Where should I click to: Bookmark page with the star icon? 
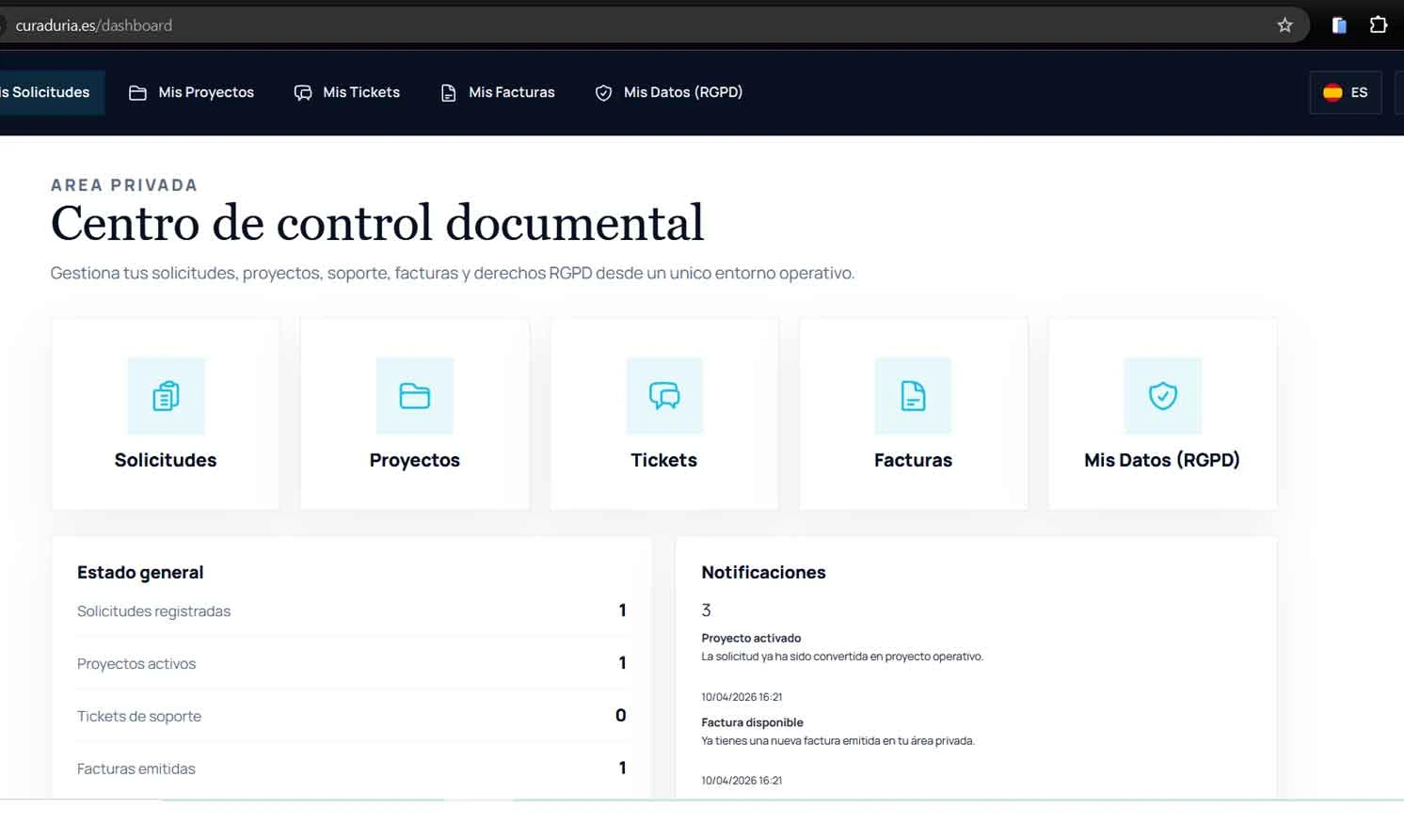click(x=1284, y=25)
